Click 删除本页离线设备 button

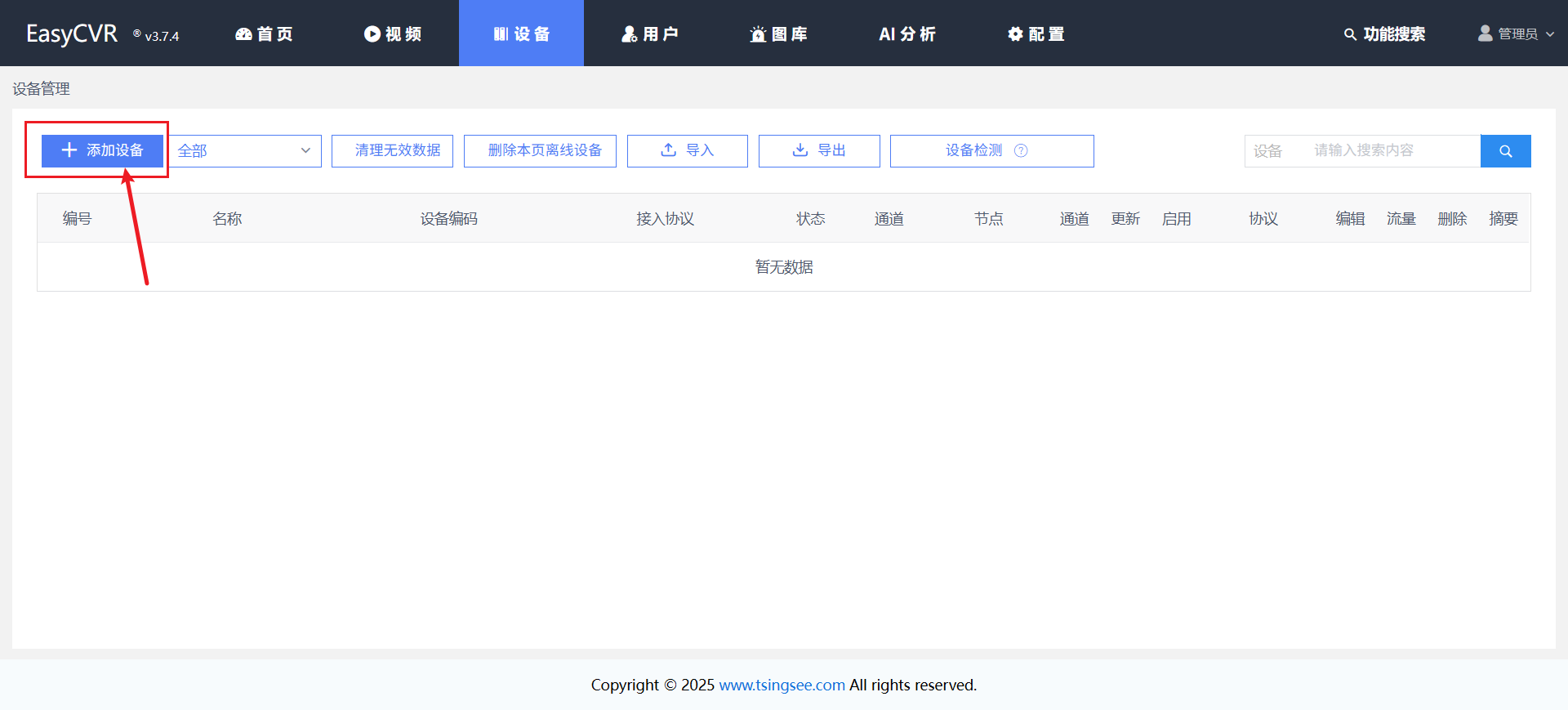coord(540,151)
